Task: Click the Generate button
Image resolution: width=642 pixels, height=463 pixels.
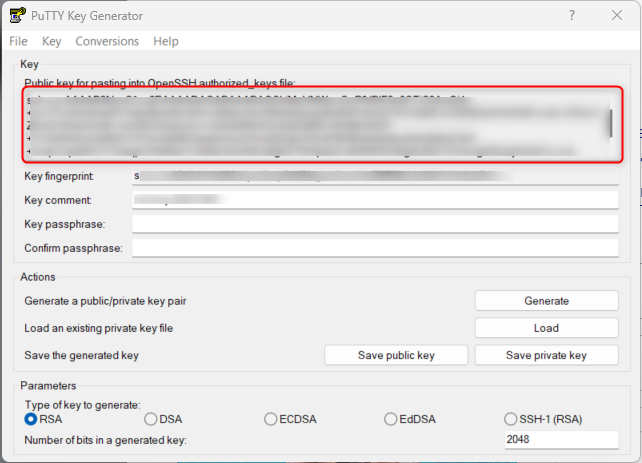Action: point(547,301)
